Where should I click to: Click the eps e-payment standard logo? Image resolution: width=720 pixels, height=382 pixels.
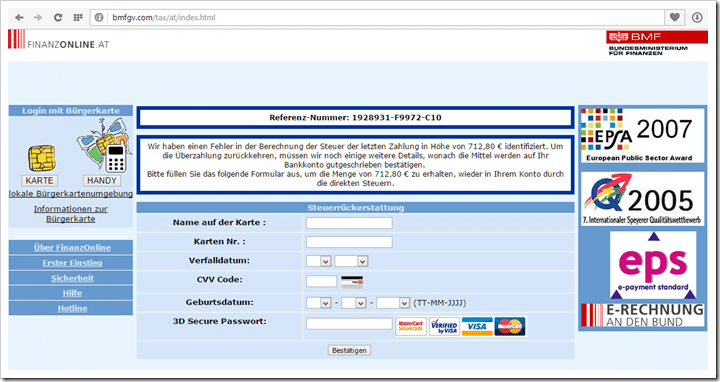click(653, 265)
